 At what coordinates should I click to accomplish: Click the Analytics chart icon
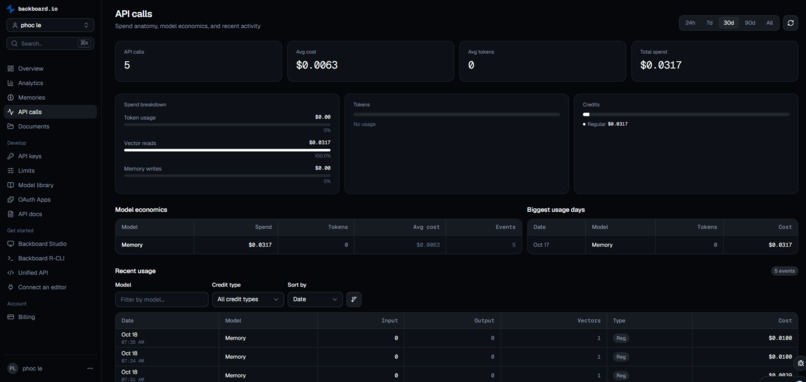(x=11, y=83)
